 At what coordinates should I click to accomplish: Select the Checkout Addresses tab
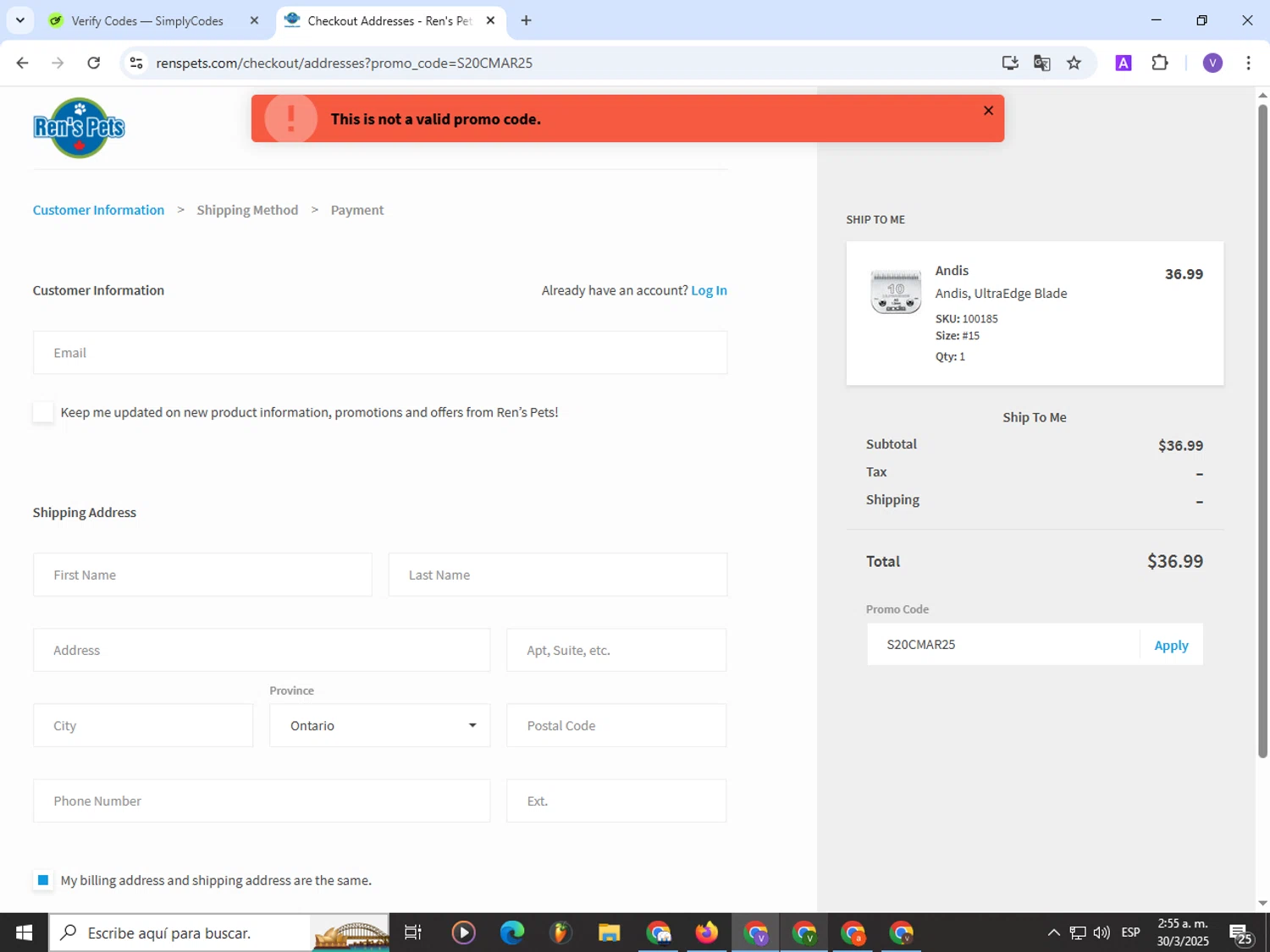pos(389,21)
